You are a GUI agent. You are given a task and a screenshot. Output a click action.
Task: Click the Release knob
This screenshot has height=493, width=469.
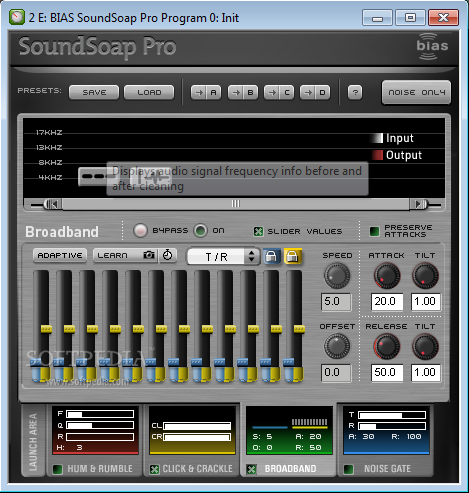387,346
